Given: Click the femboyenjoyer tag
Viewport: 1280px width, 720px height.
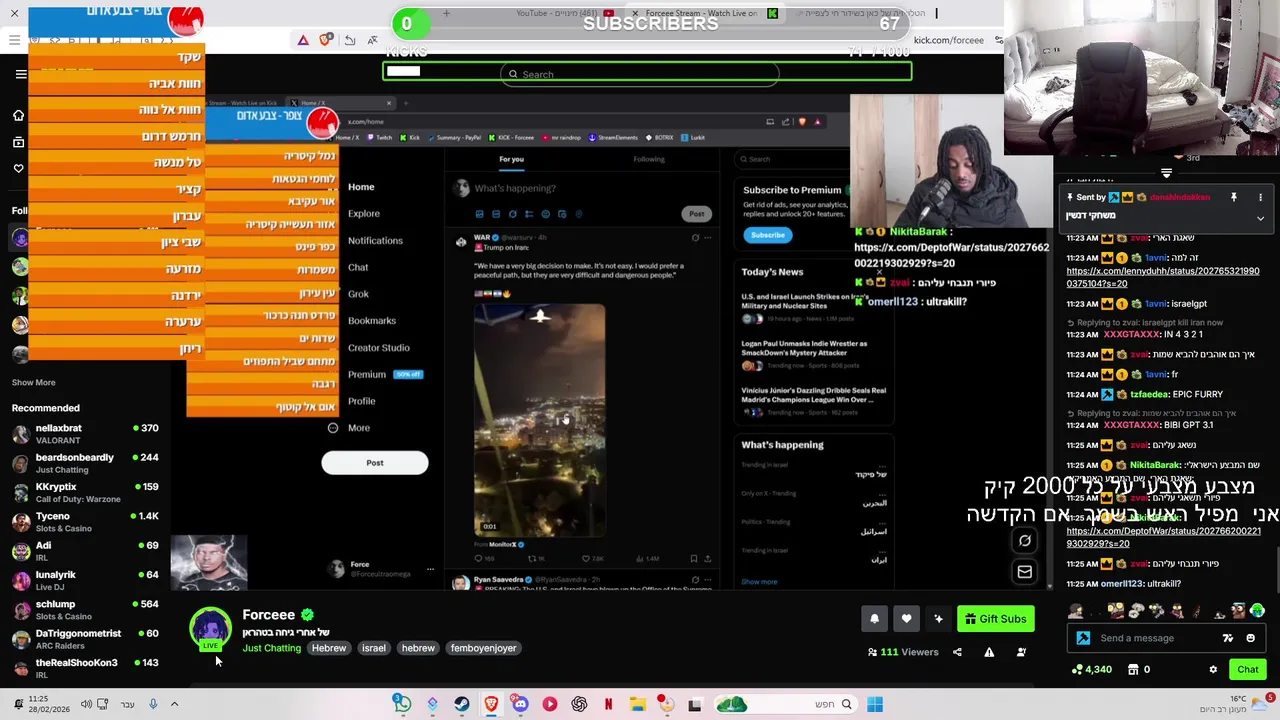Looking at the screenshot, I should [483, 648].
